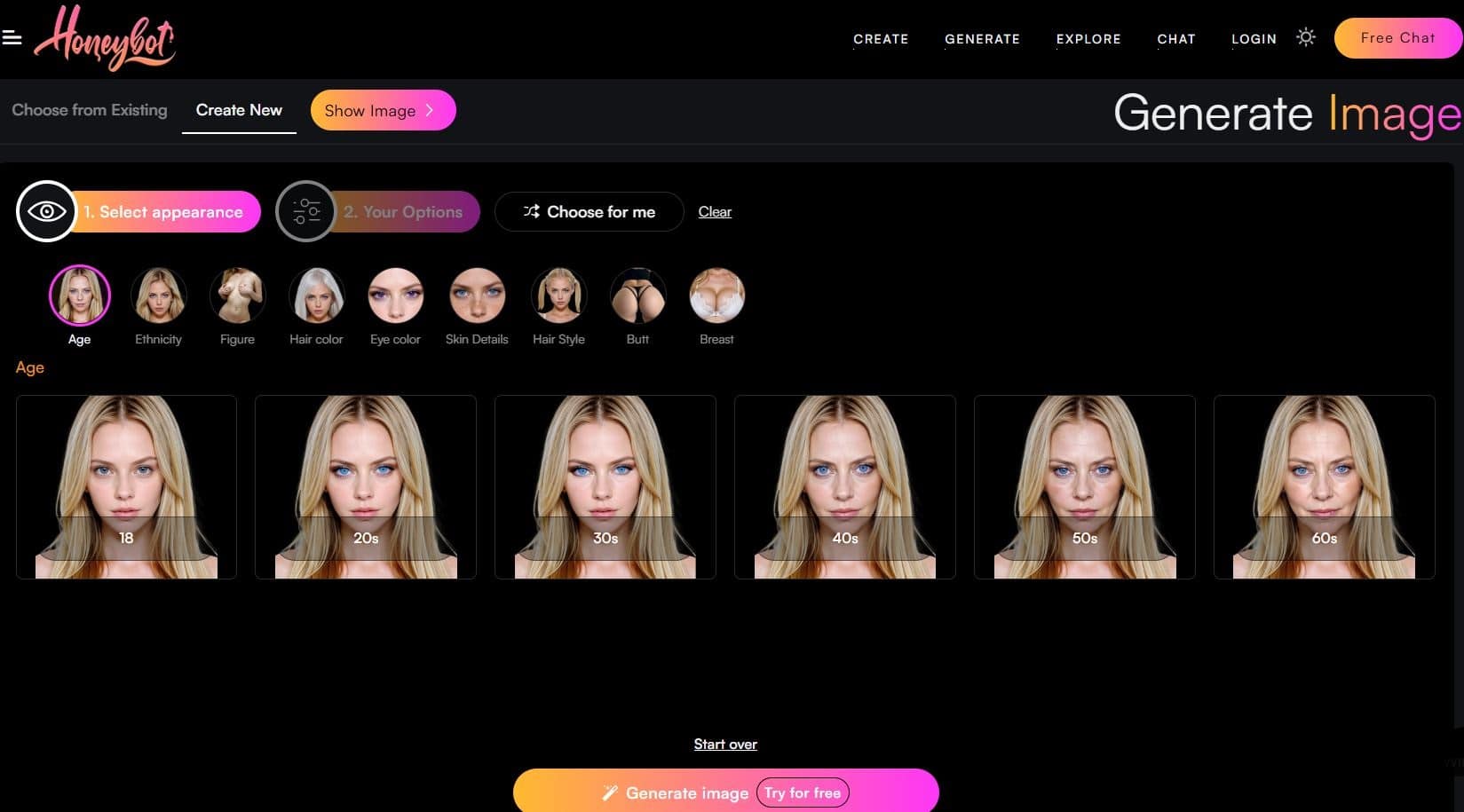
Task: Switch to Create New tab
Action: coord(239,110)
